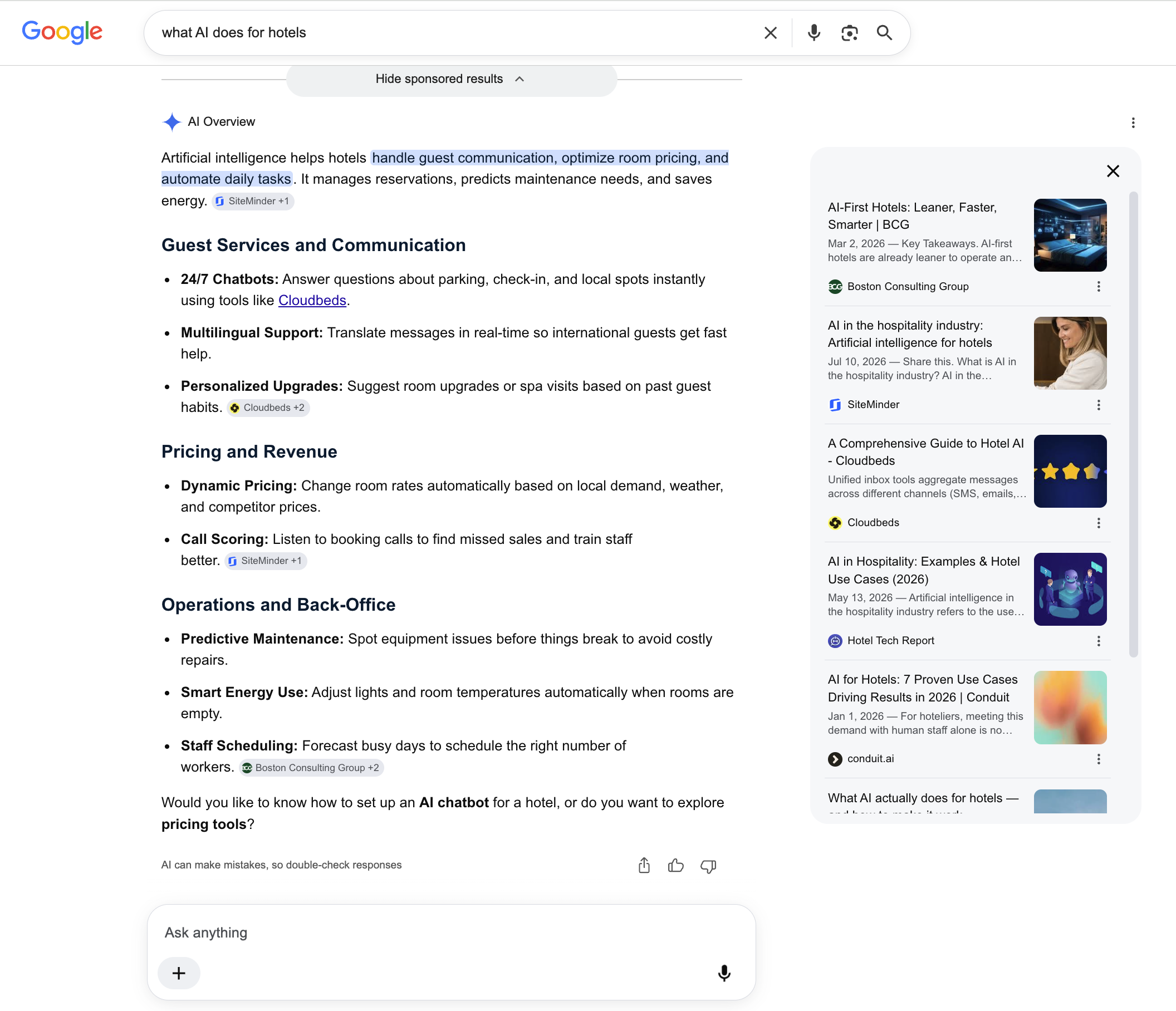Open AI for Hotels 7 Proven Use Cases article
The image size is (1176, 1011).
(x=922, y=688)
